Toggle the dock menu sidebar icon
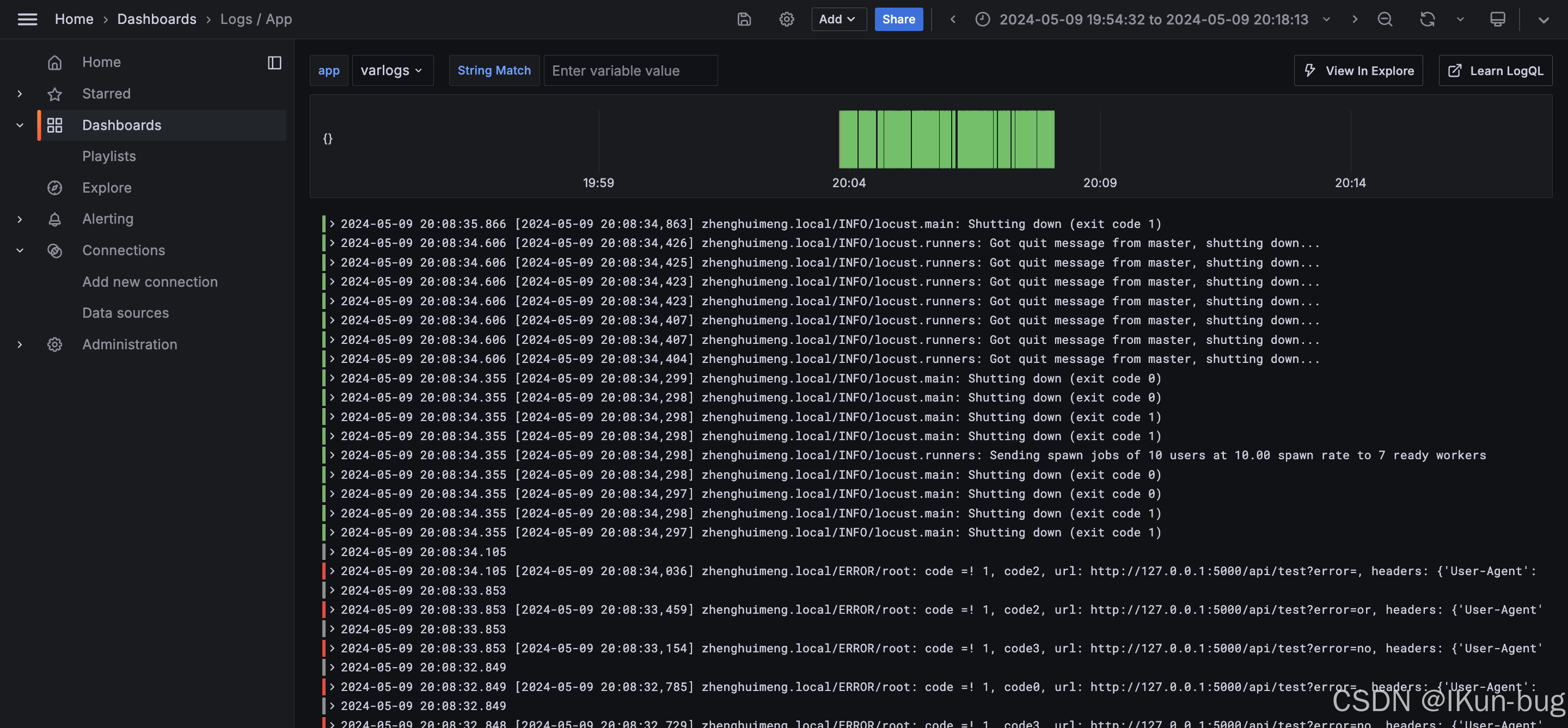The width and height of the screenshot is (1568, 728). coord(274,63)
